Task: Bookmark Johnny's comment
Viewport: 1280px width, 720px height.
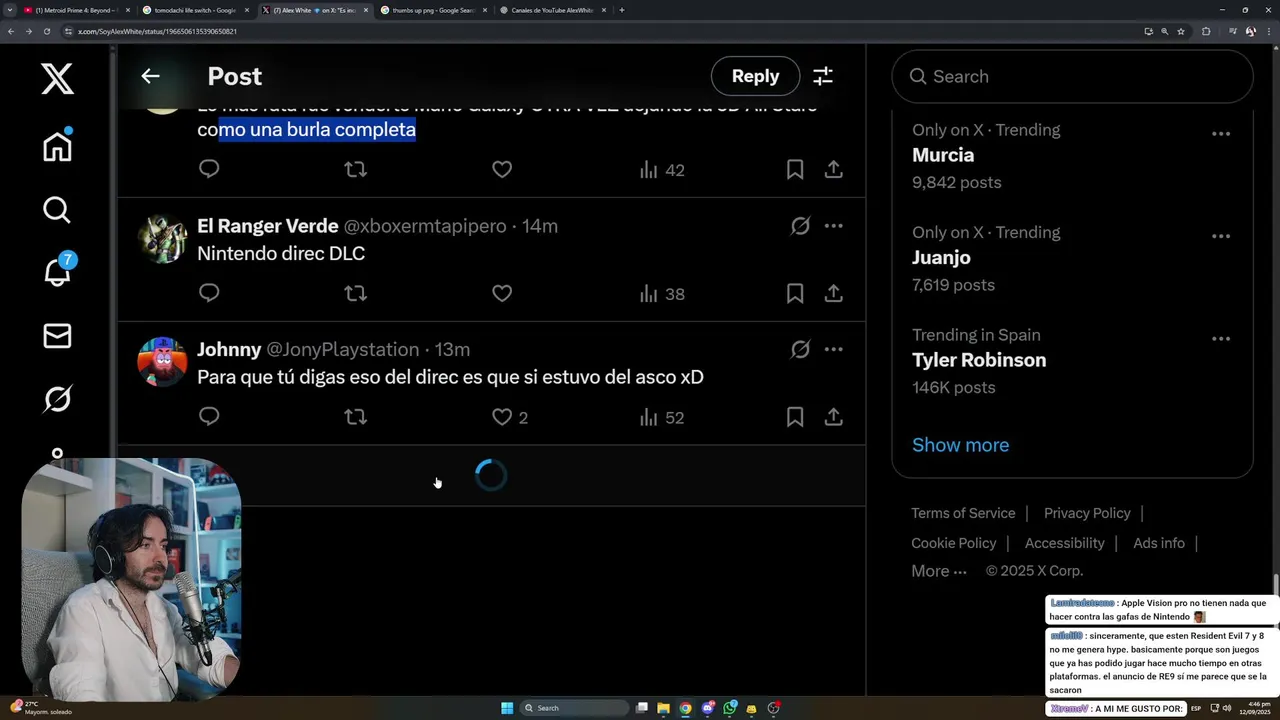Action: point(795,416)
